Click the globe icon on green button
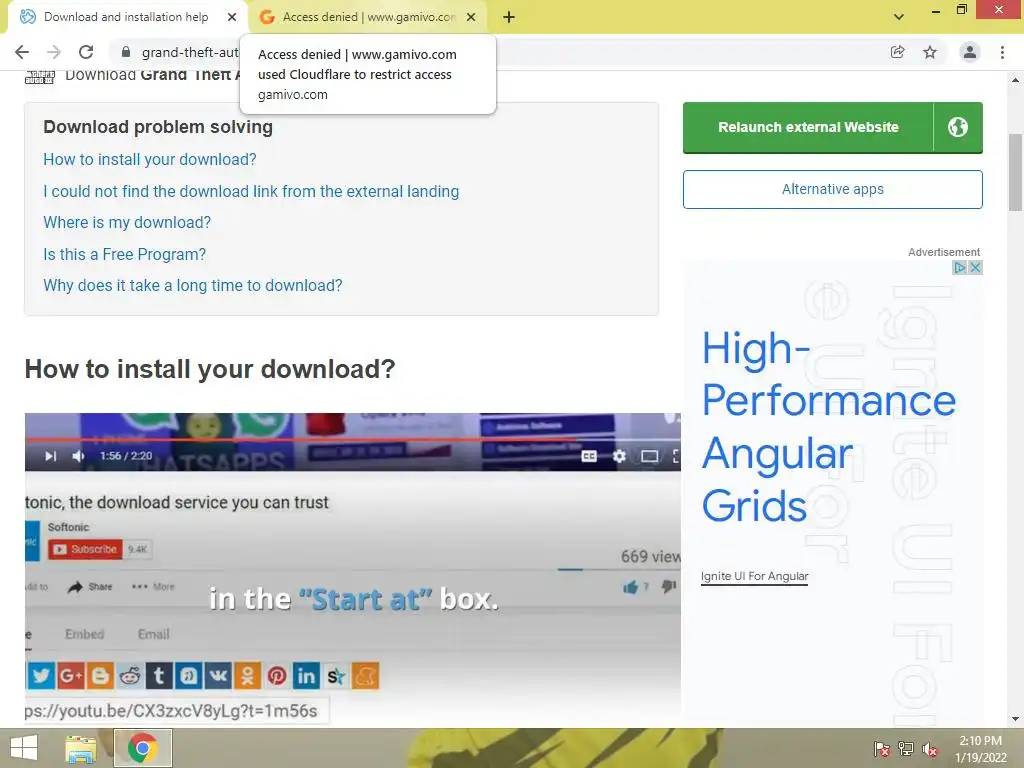The image size is (1024, 768). [958, 127]
